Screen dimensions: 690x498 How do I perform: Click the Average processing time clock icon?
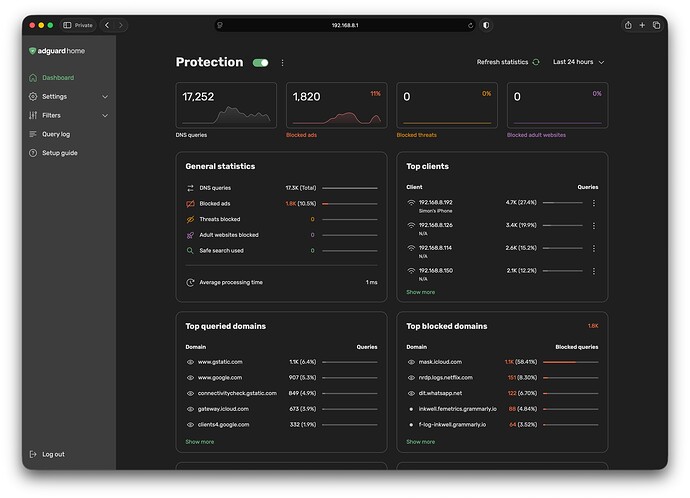click(x=190, y=282)
